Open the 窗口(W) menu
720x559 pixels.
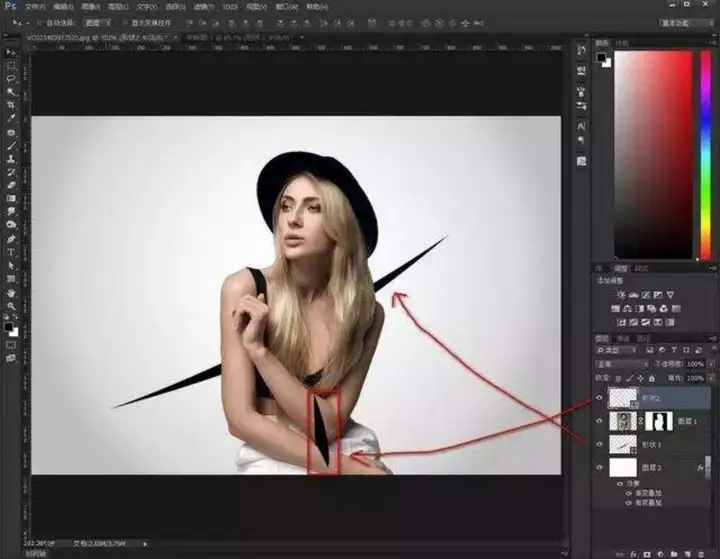point(287,7)
